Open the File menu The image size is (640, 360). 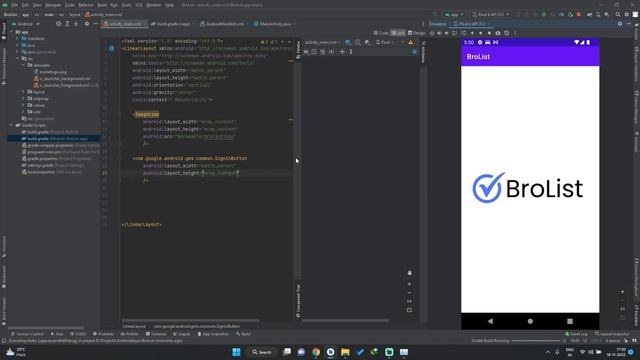tap(14, 5)
